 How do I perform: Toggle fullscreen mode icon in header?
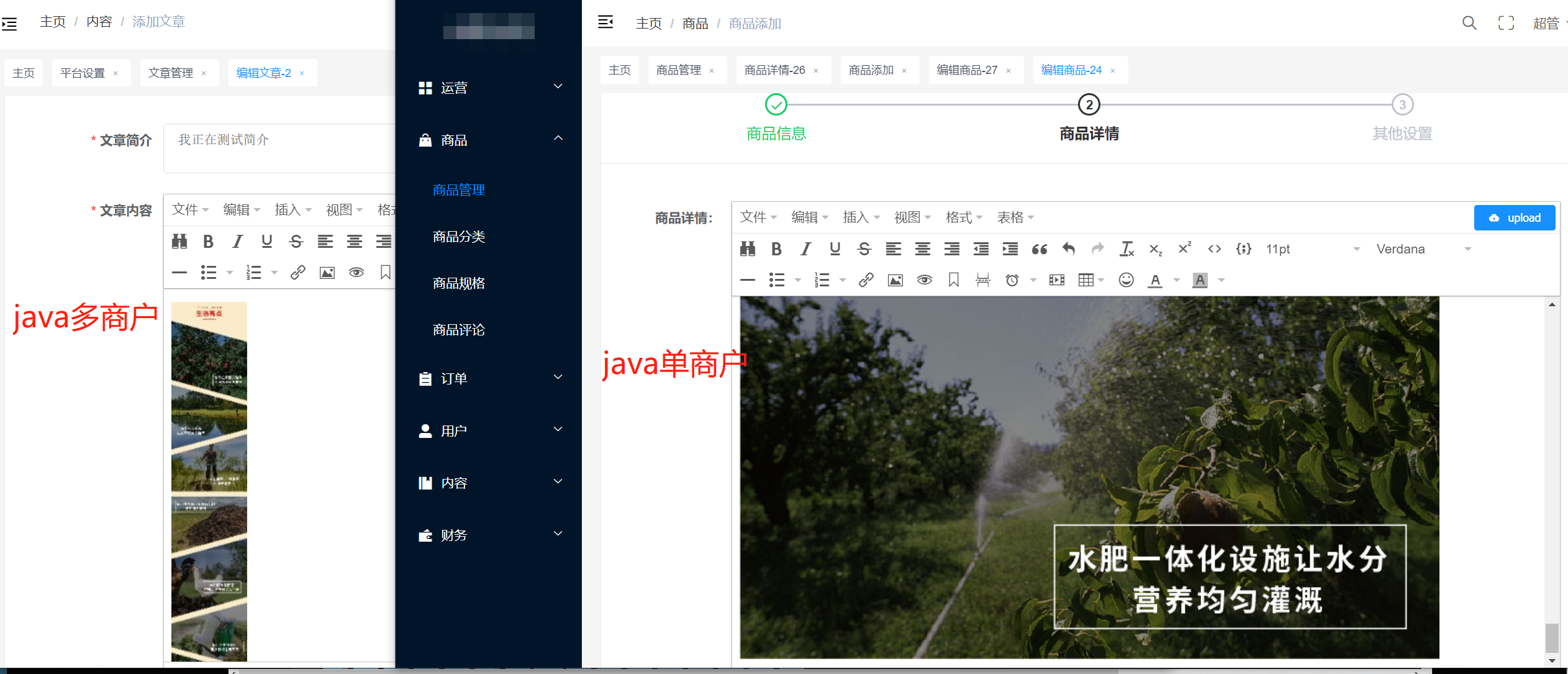[x=1506, y=23]
